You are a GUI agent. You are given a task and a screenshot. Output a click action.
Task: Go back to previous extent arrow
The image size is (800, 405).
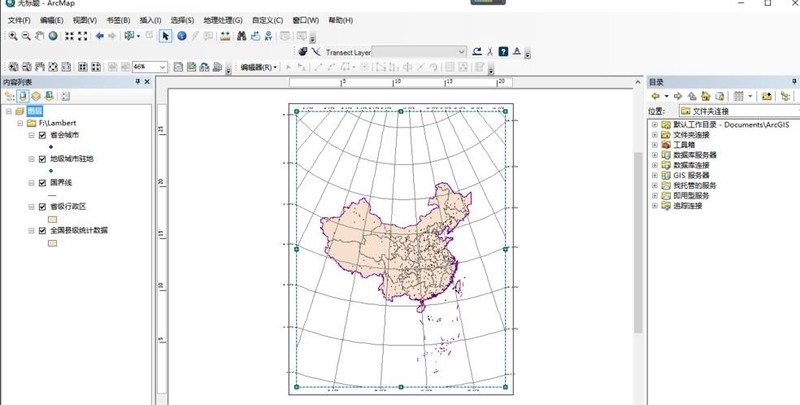point(99,36)
